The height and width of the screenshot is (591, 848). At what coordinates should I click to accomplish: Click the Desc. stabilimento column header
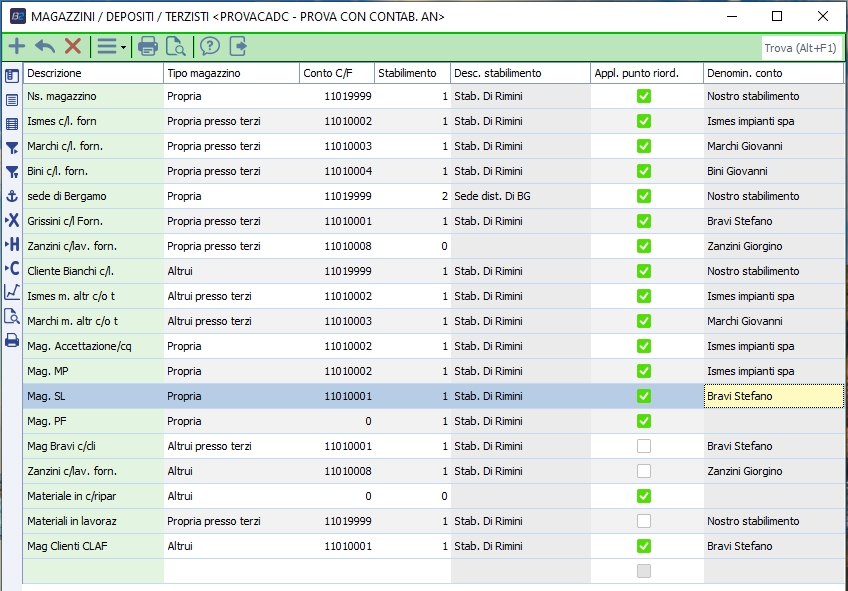tap(520, 73)
